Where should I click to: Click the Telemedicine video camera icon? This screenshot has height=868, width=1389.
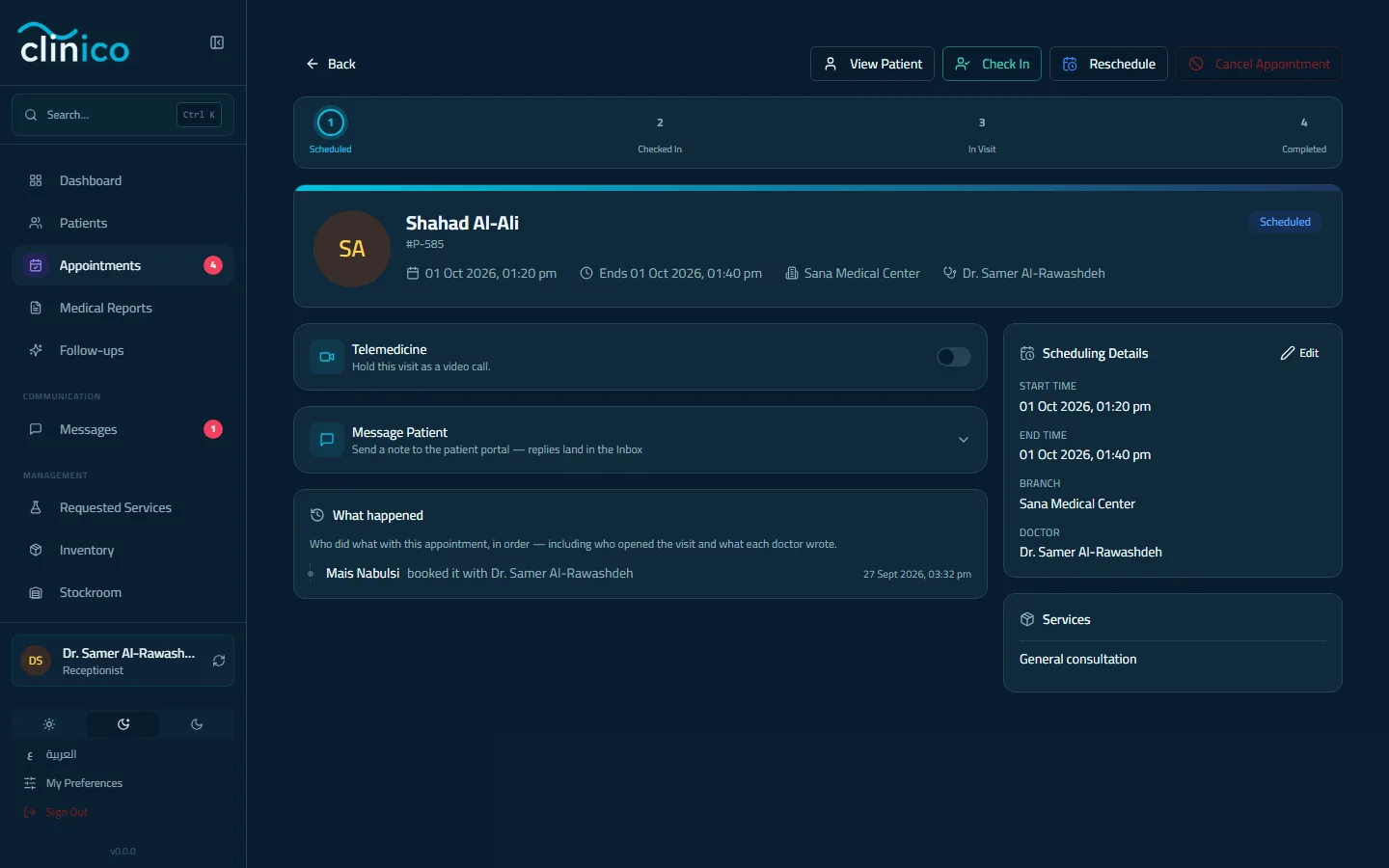point(327,357)
